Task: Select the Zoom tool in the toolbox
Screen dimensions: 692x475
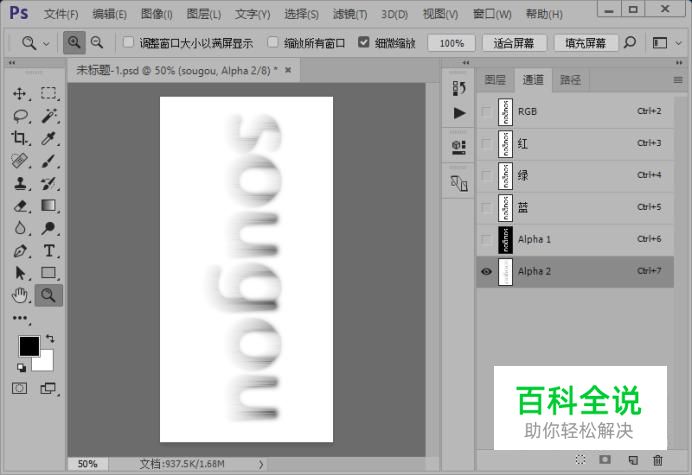Action: pos(49,295)
